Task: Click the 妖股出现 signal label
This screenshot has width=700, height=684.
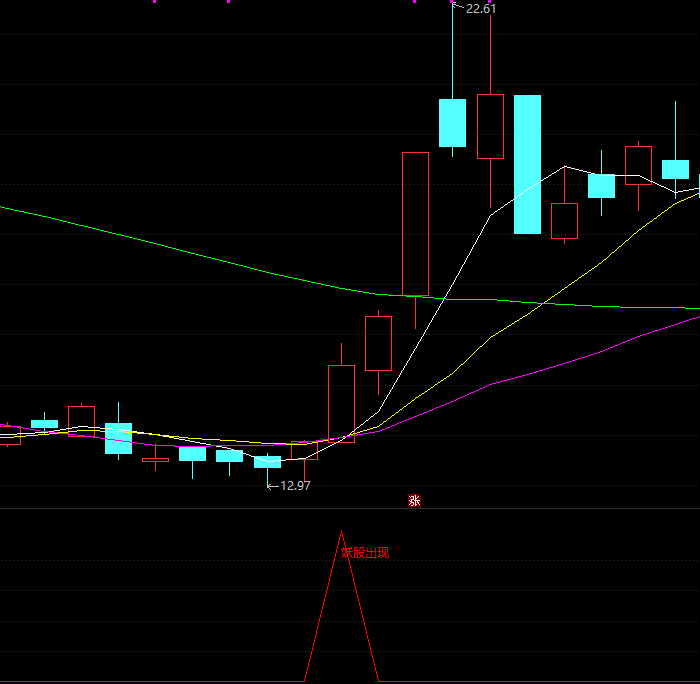Action: pos(365,553)
